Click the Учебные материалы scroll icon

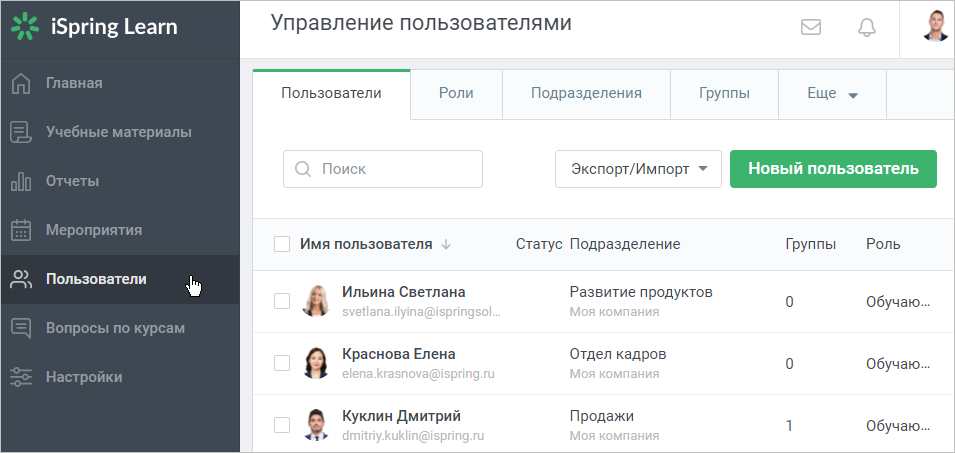21,132
